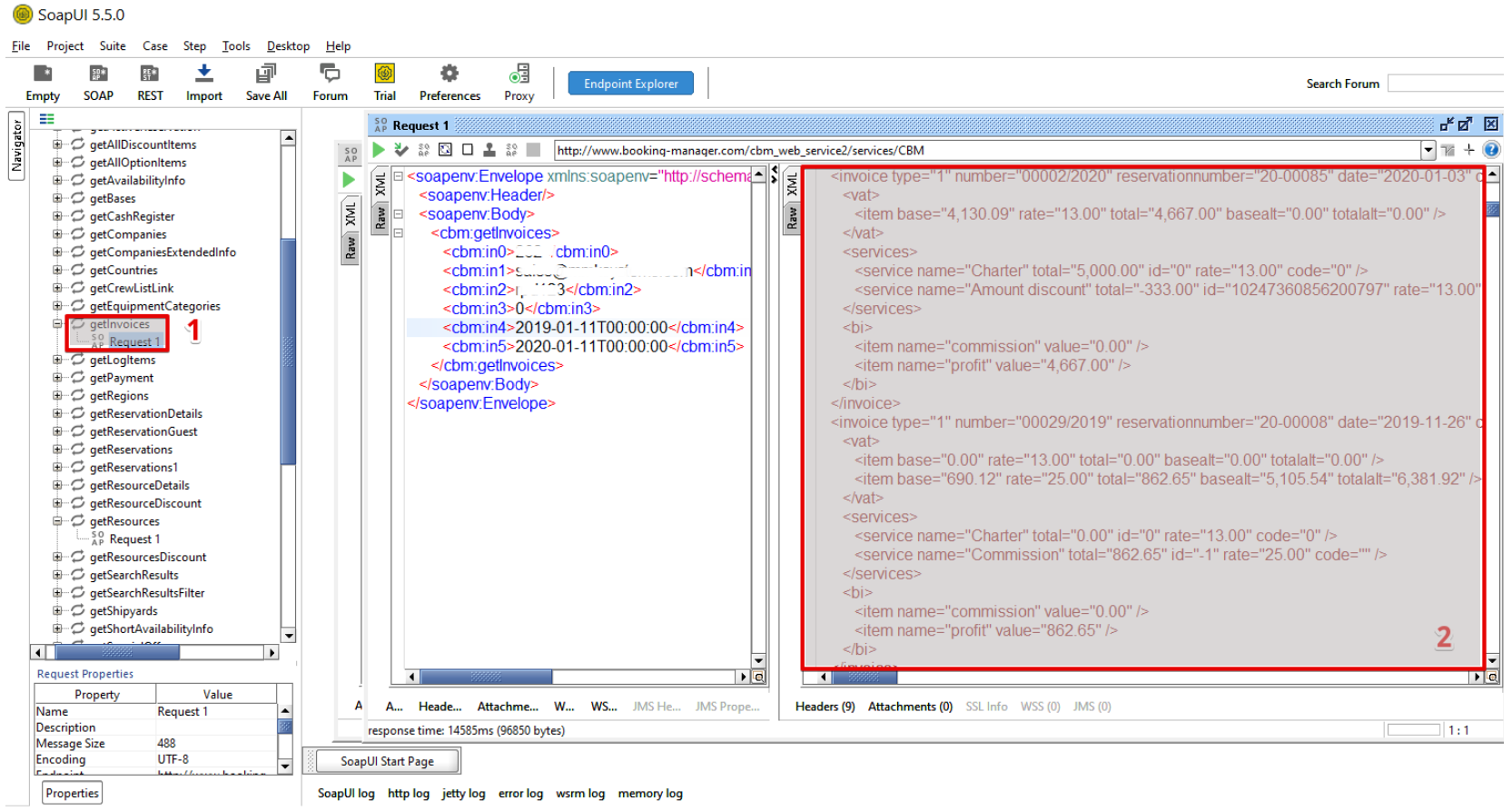Click the response pane horizontal scrollbar
The image size is (1512, 811).
(x=1151, y=677)
